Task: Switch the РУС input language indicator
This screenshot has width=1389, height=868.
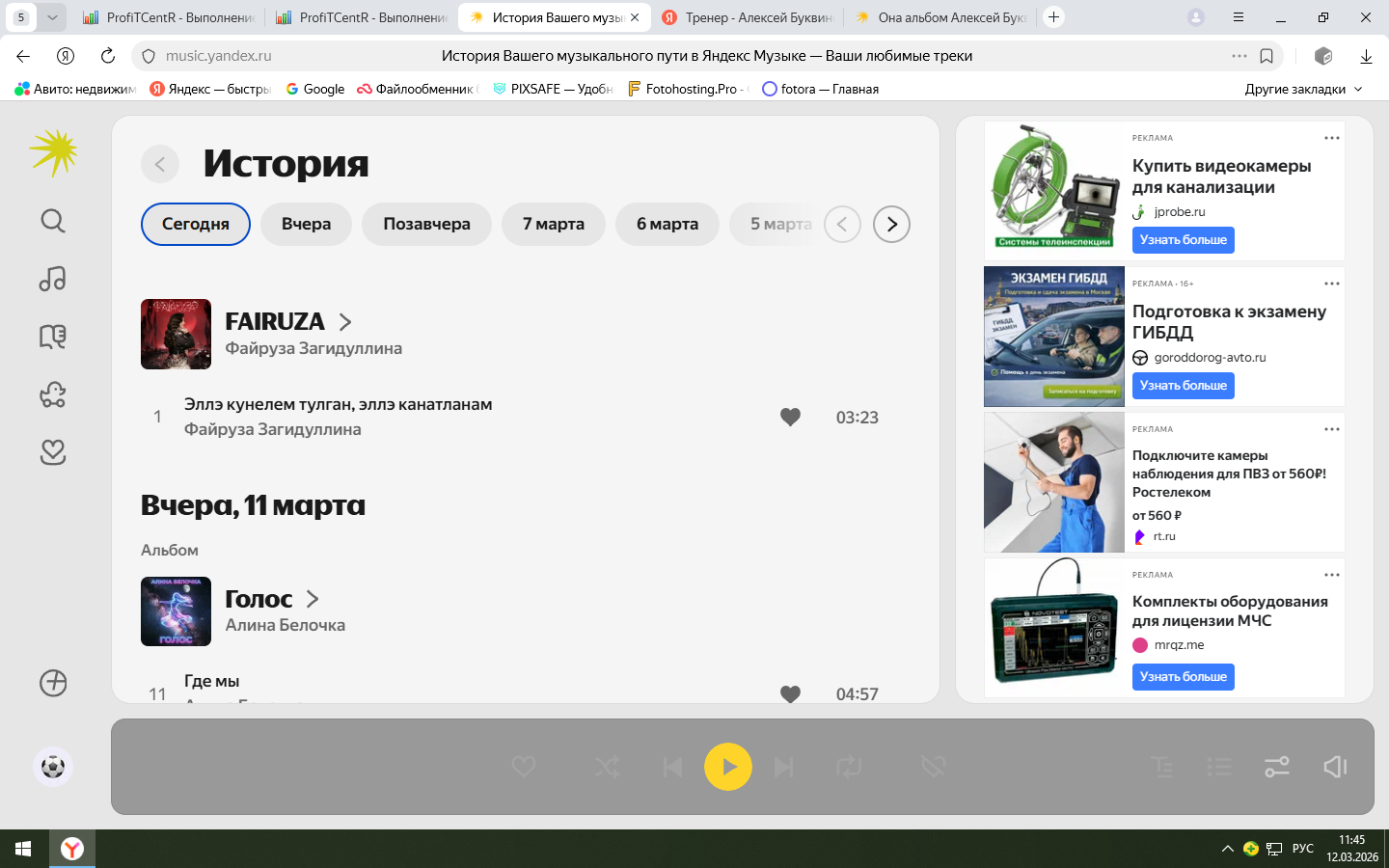Action: pos(1303,849)
